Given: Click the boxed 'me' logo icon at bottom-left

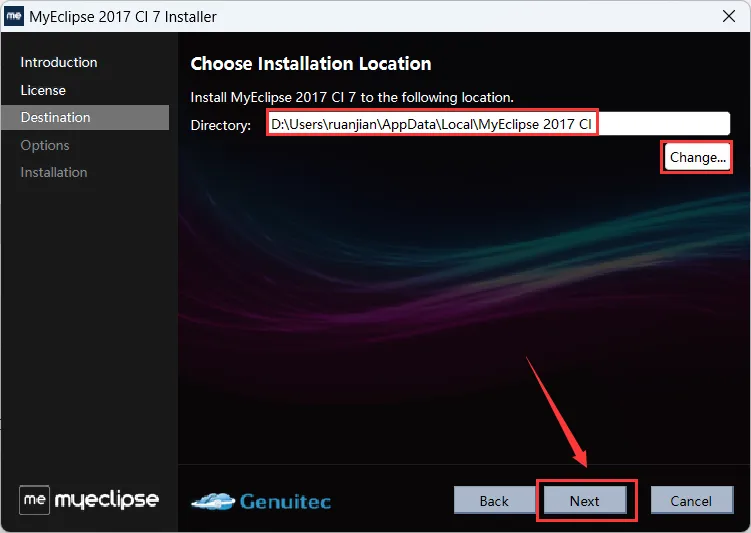Looking at the screenshot, I should pos(34,500).
